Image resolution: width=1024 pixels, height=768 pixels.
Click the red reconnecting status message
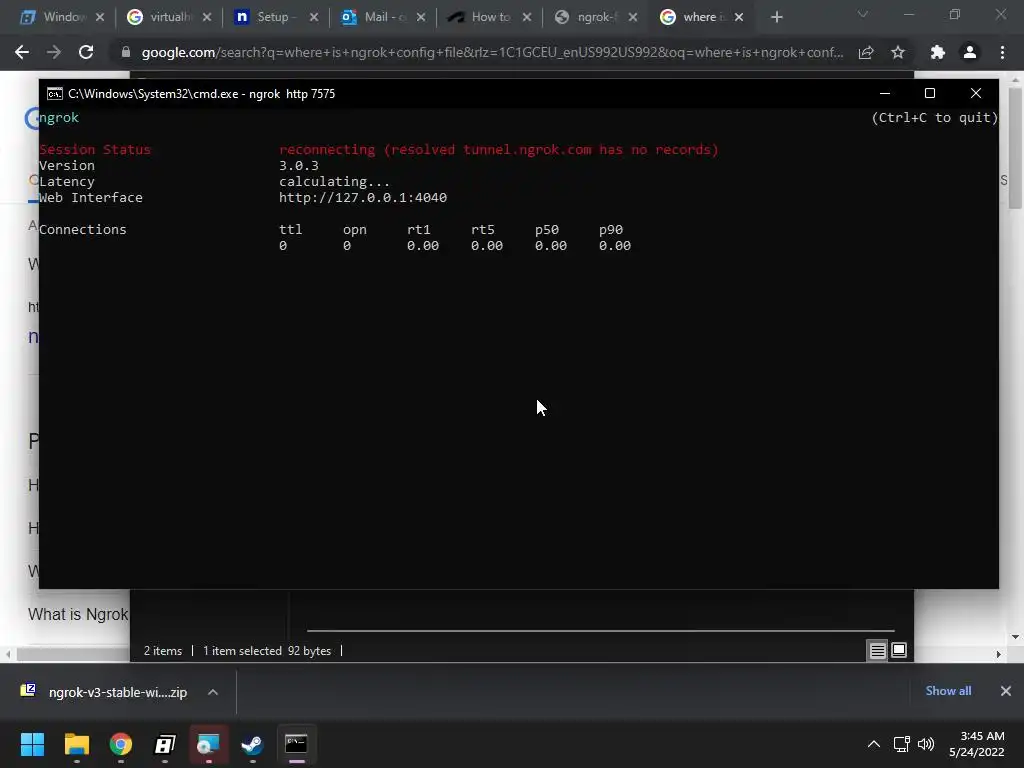[x=499, y=150]
